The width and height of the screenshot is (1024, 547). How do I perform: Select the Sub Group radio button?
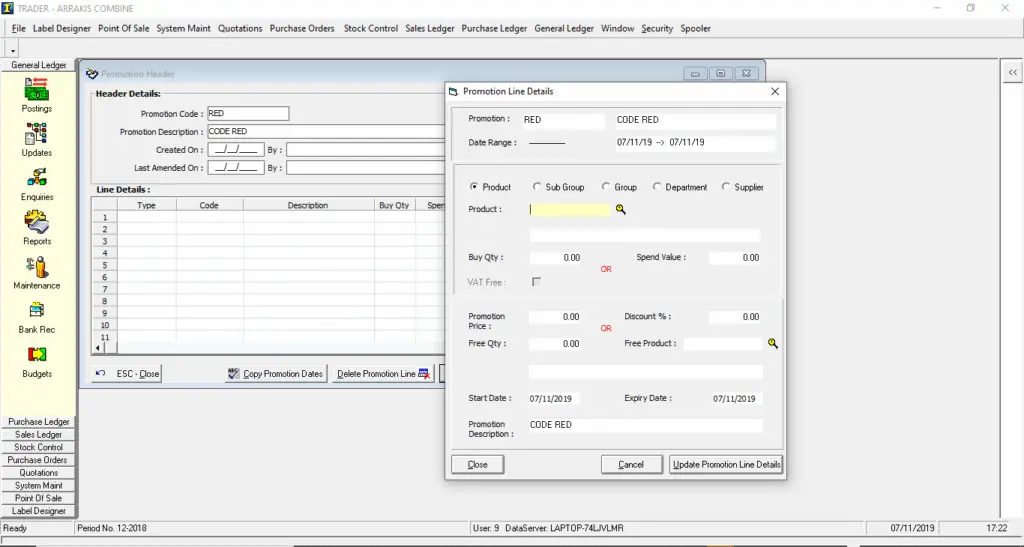pos(537,187)
